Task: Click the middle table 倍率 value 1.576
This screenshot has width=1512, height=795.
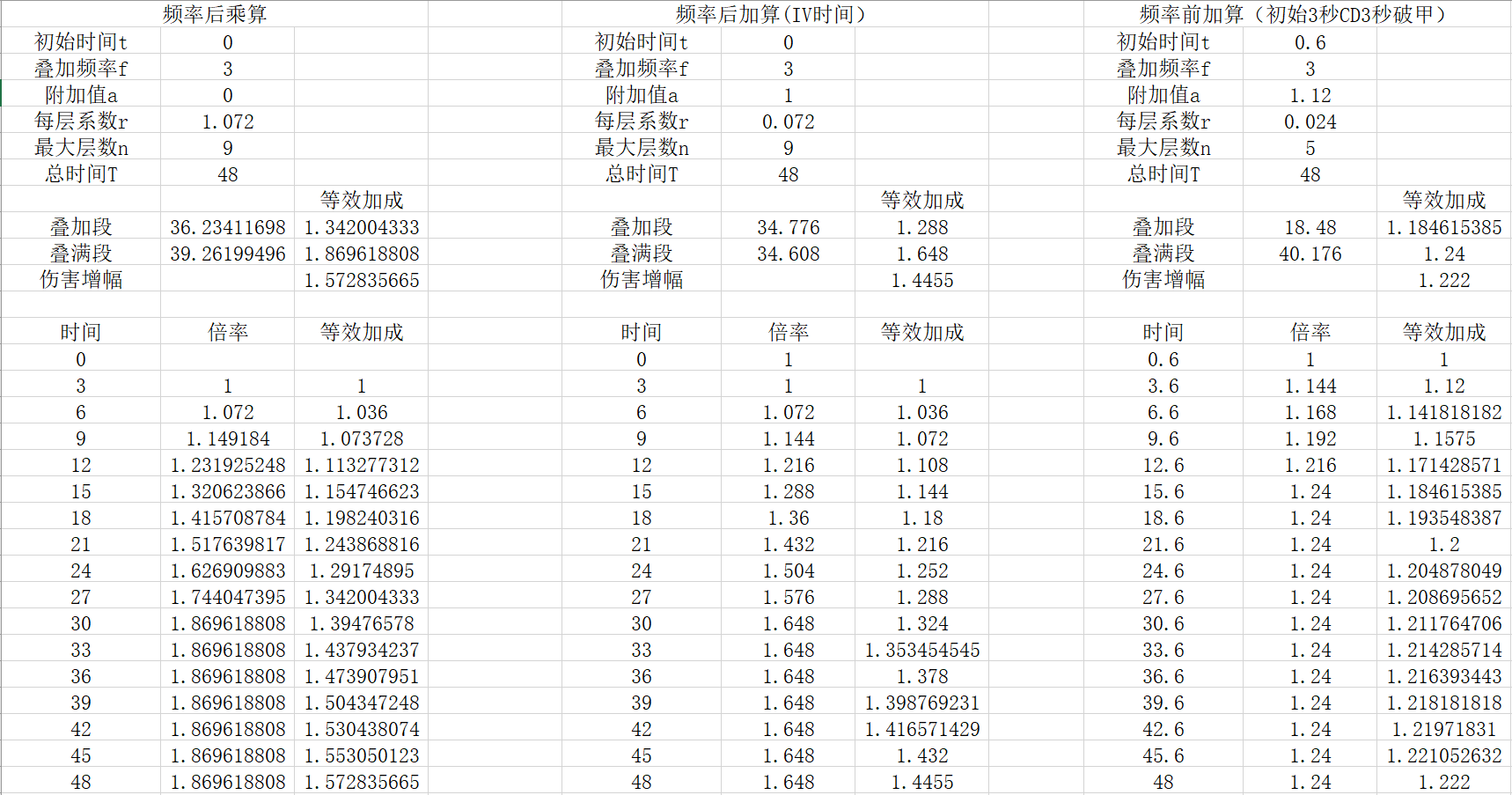Action: tap(789, 597)
